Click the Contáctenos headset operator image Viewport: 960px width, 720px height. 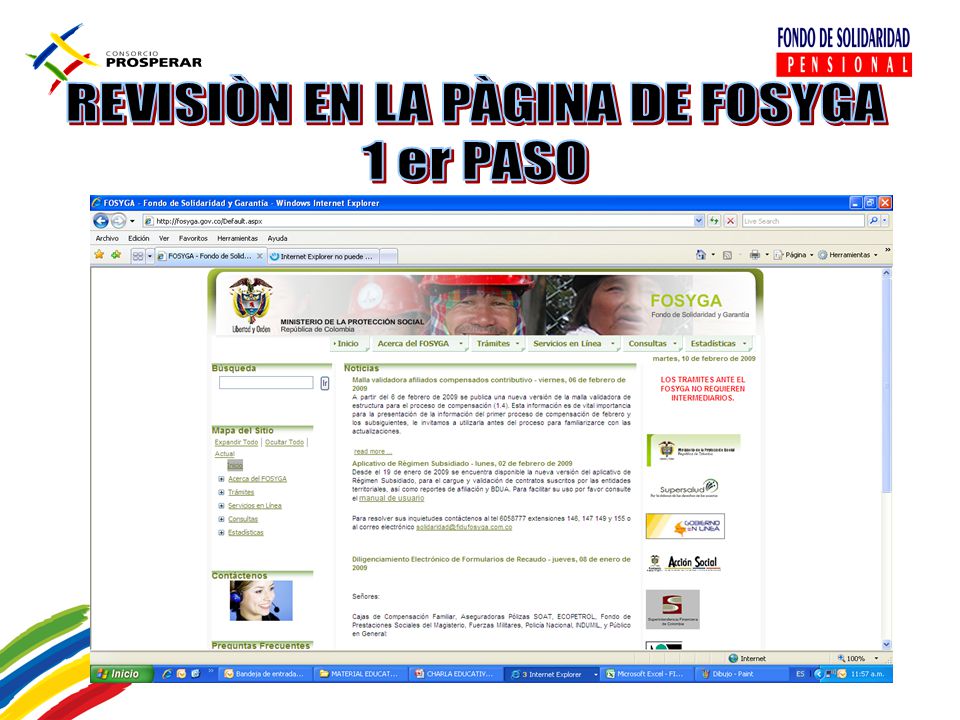click(261, 601)
